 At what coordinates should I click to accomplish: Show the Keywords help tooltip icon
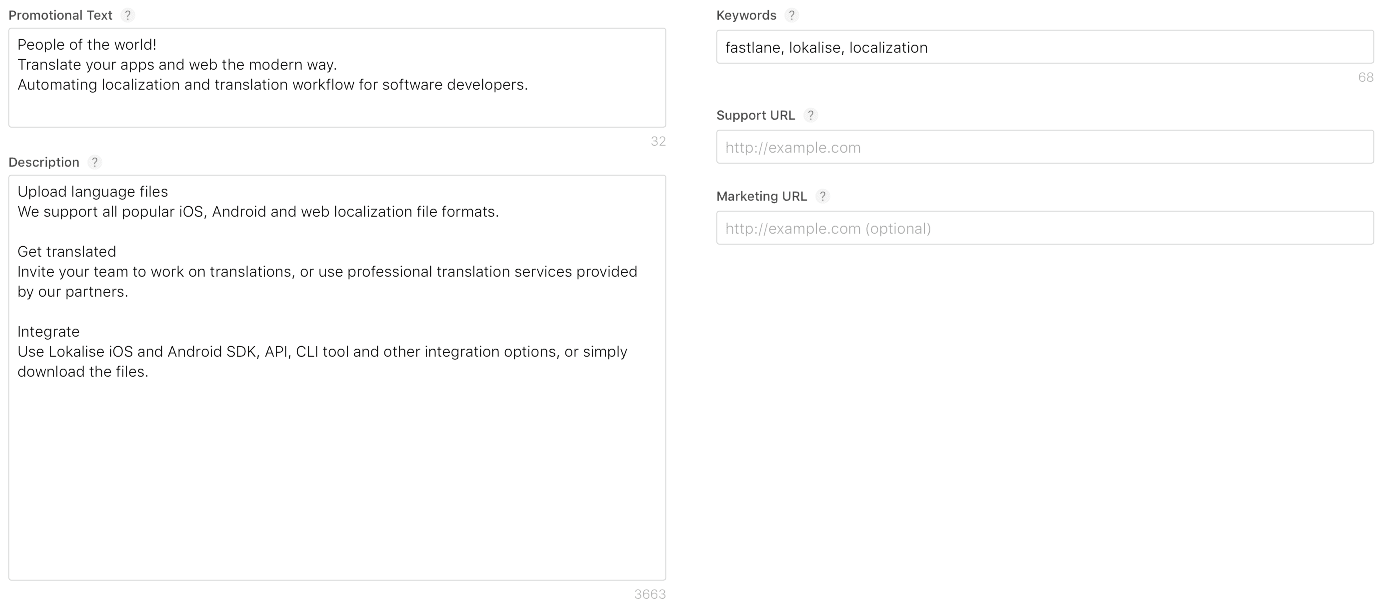(792, 16)
